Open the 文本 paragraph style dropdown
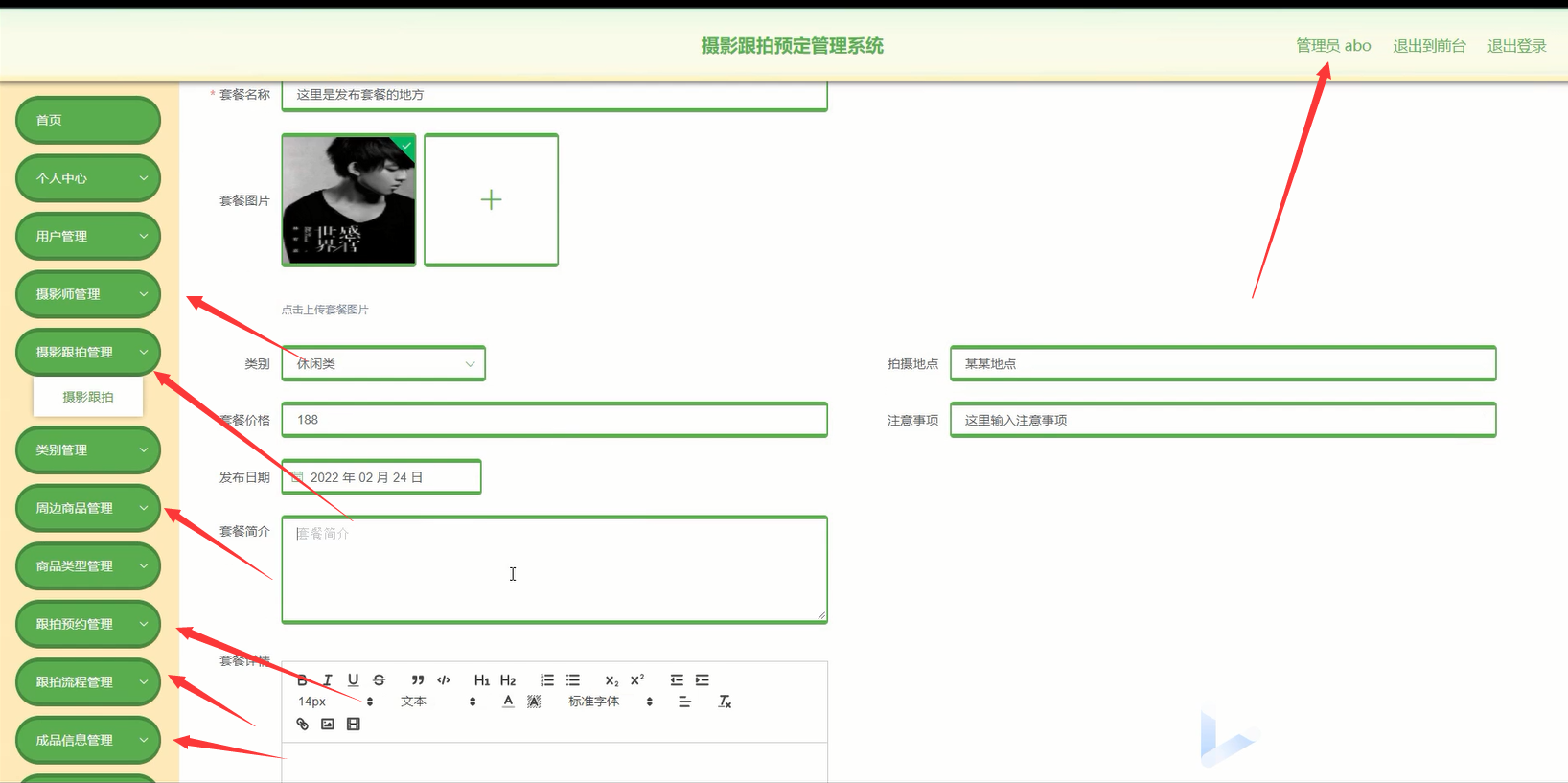The height and width of the screenshot is (783, 1568). (x=438, y=702)
